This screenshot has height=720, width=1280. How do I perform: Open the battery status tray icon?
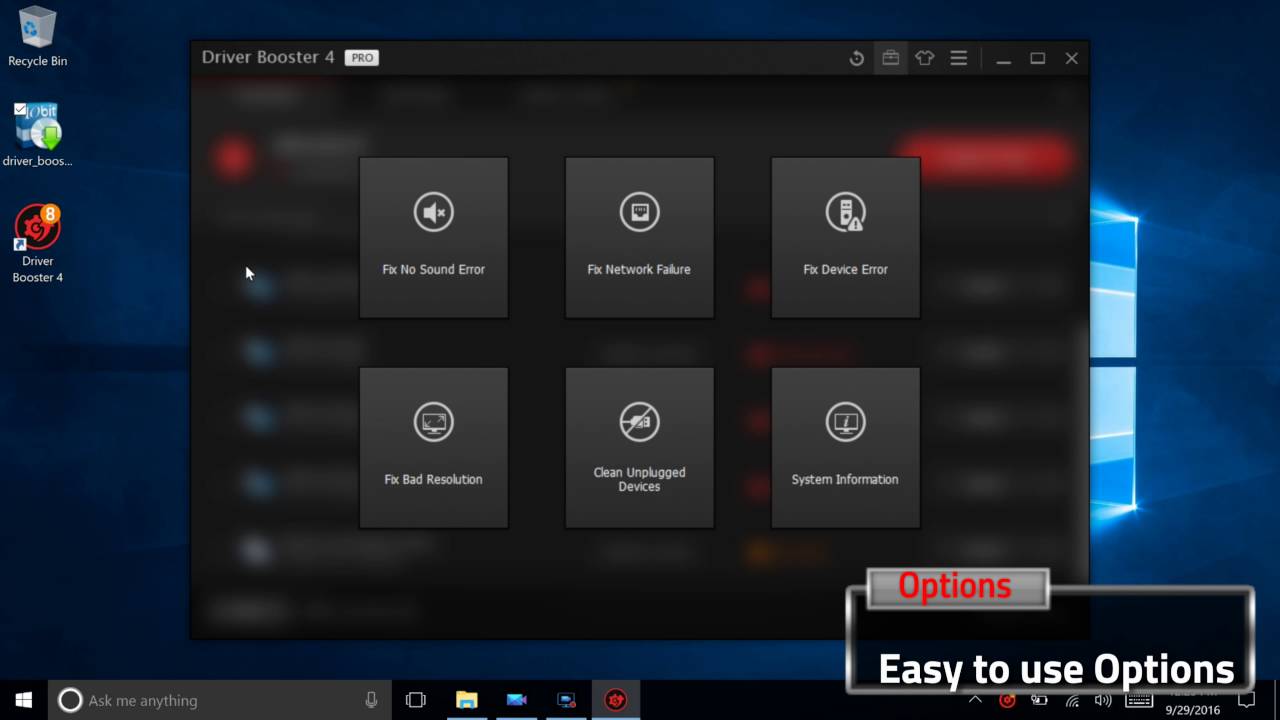(x=1039, y=700)
